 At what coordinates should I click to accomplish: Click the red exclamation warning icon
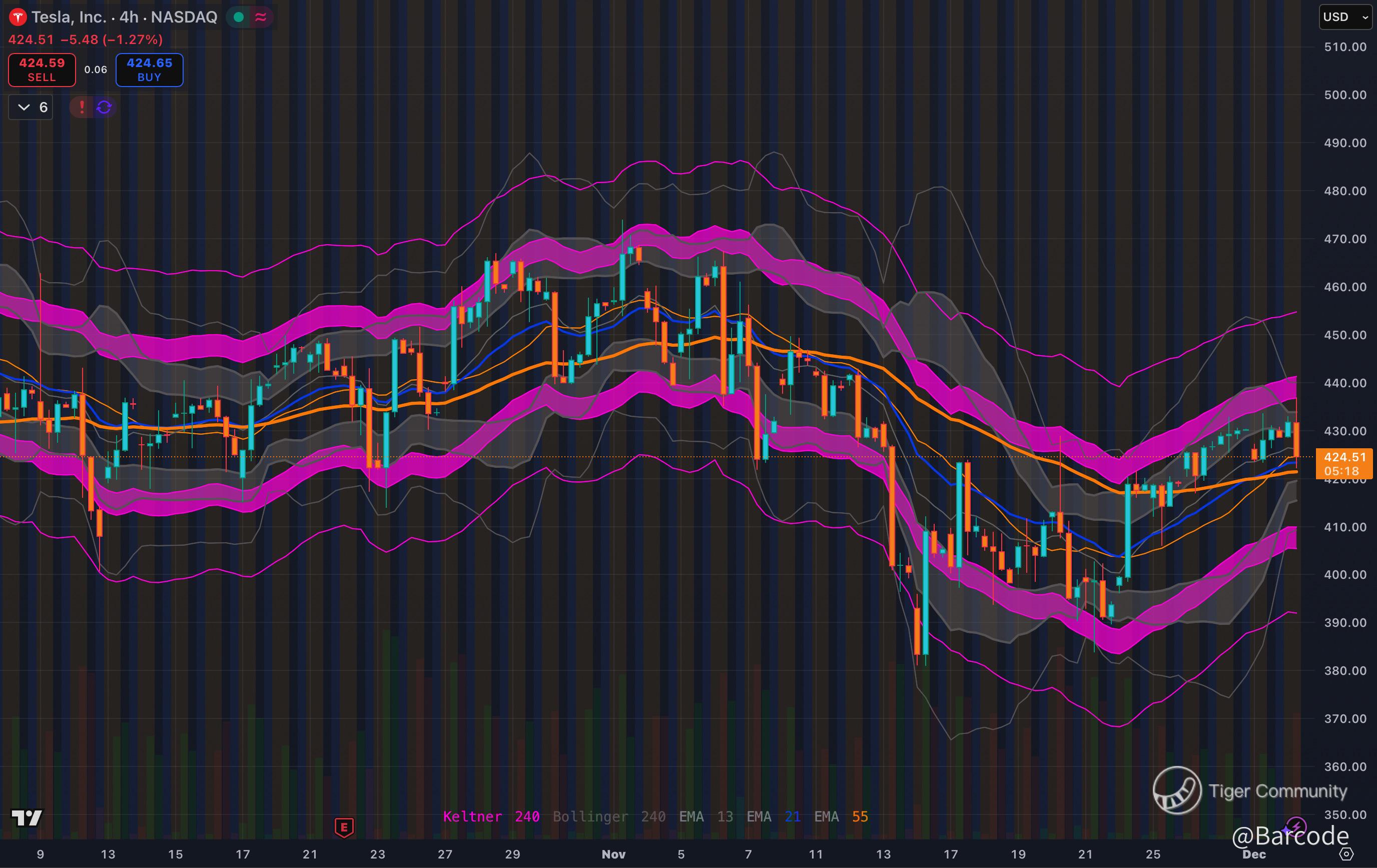(x=82, y=107)
